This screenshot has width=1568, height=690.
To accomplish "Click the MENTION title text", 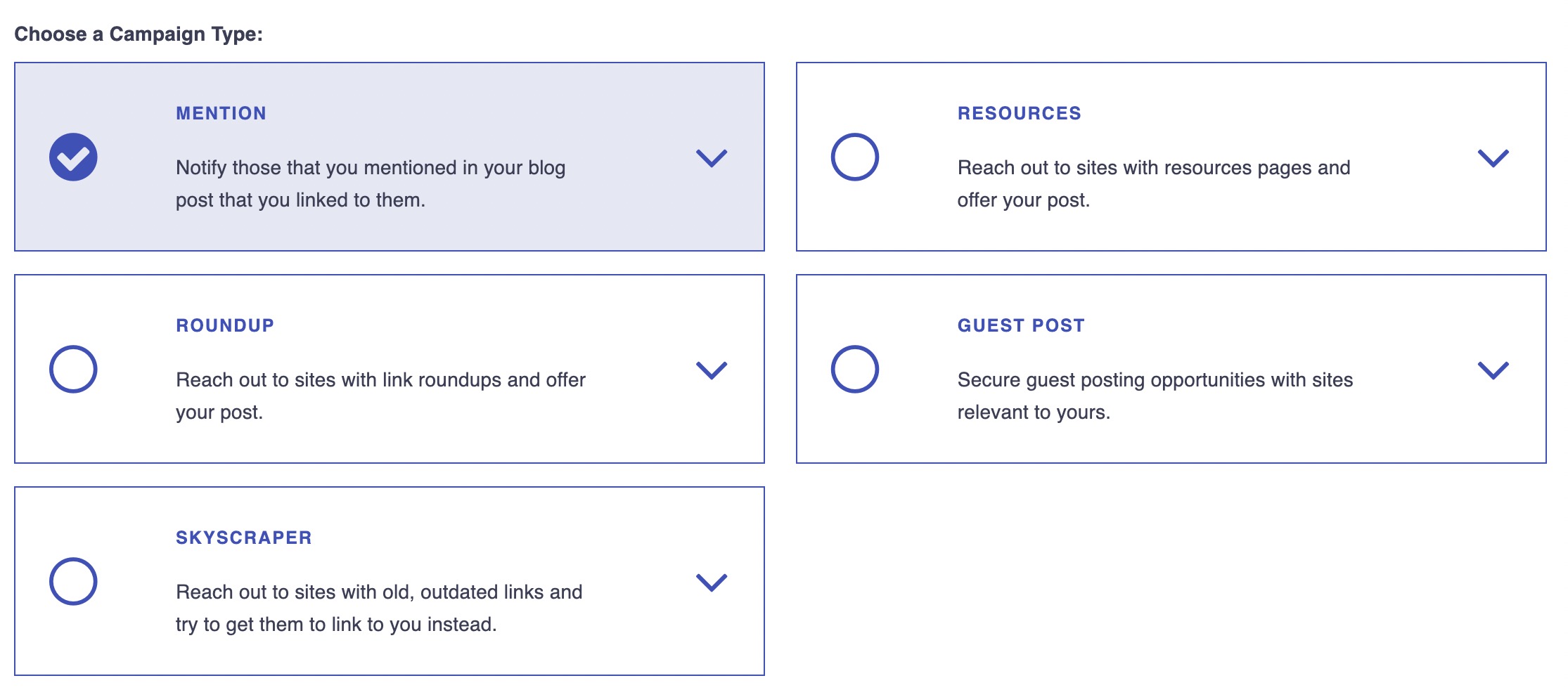I will point(221,113).
